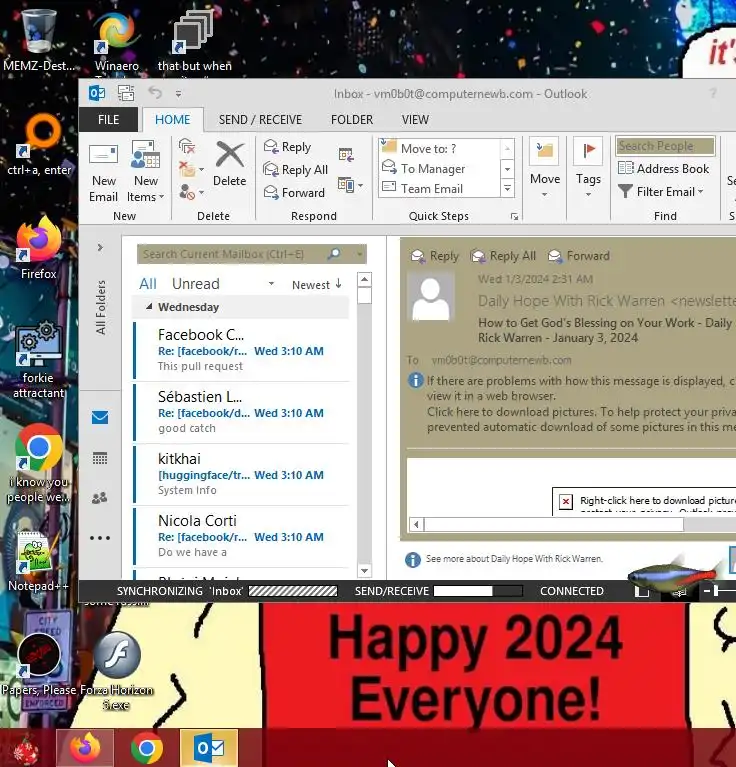
Task: Click Reply All in the ribbon
Action: click(x=295, y=170)
